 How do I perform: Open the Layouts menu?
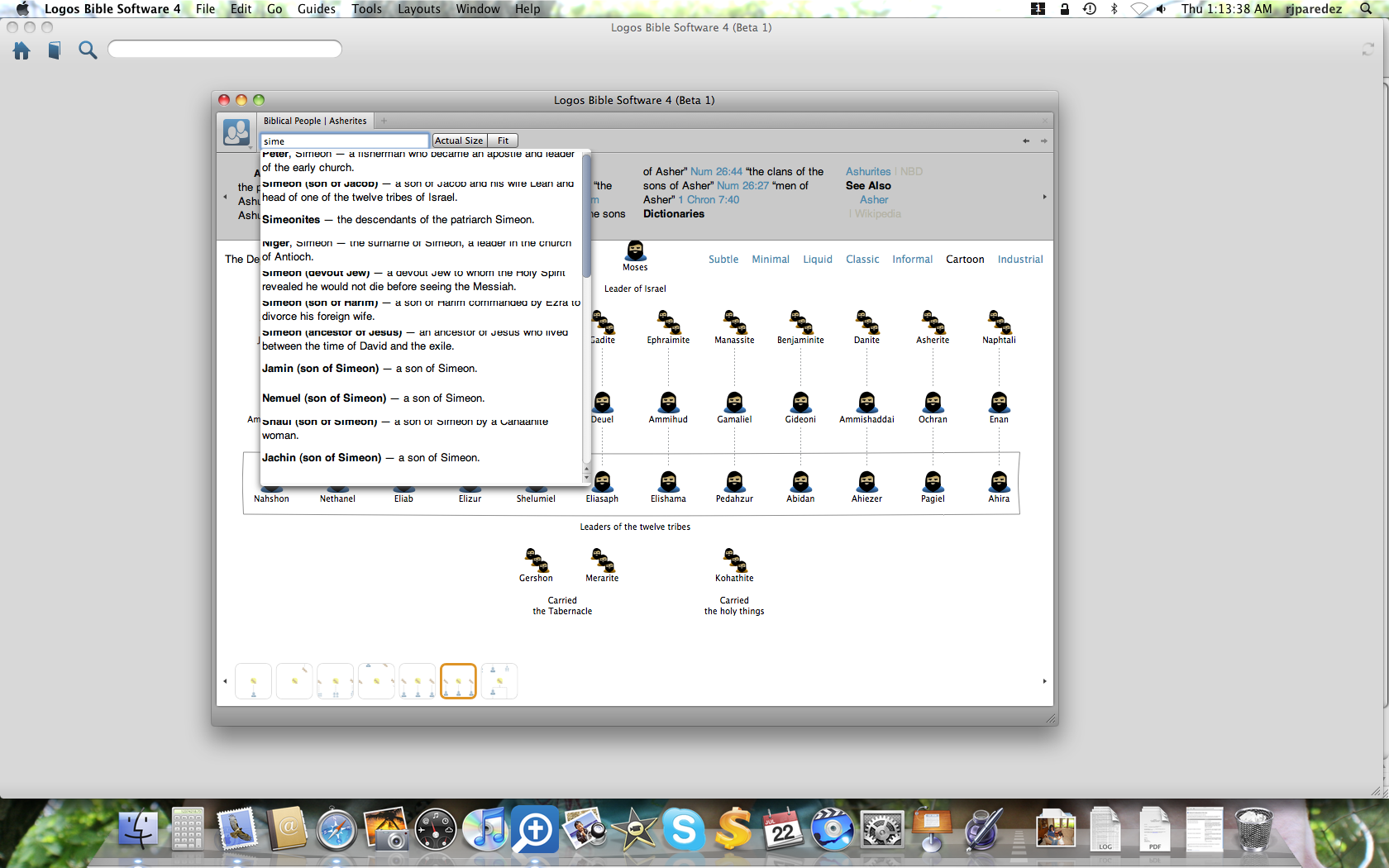pyautogui.click(x=419, y=9)
